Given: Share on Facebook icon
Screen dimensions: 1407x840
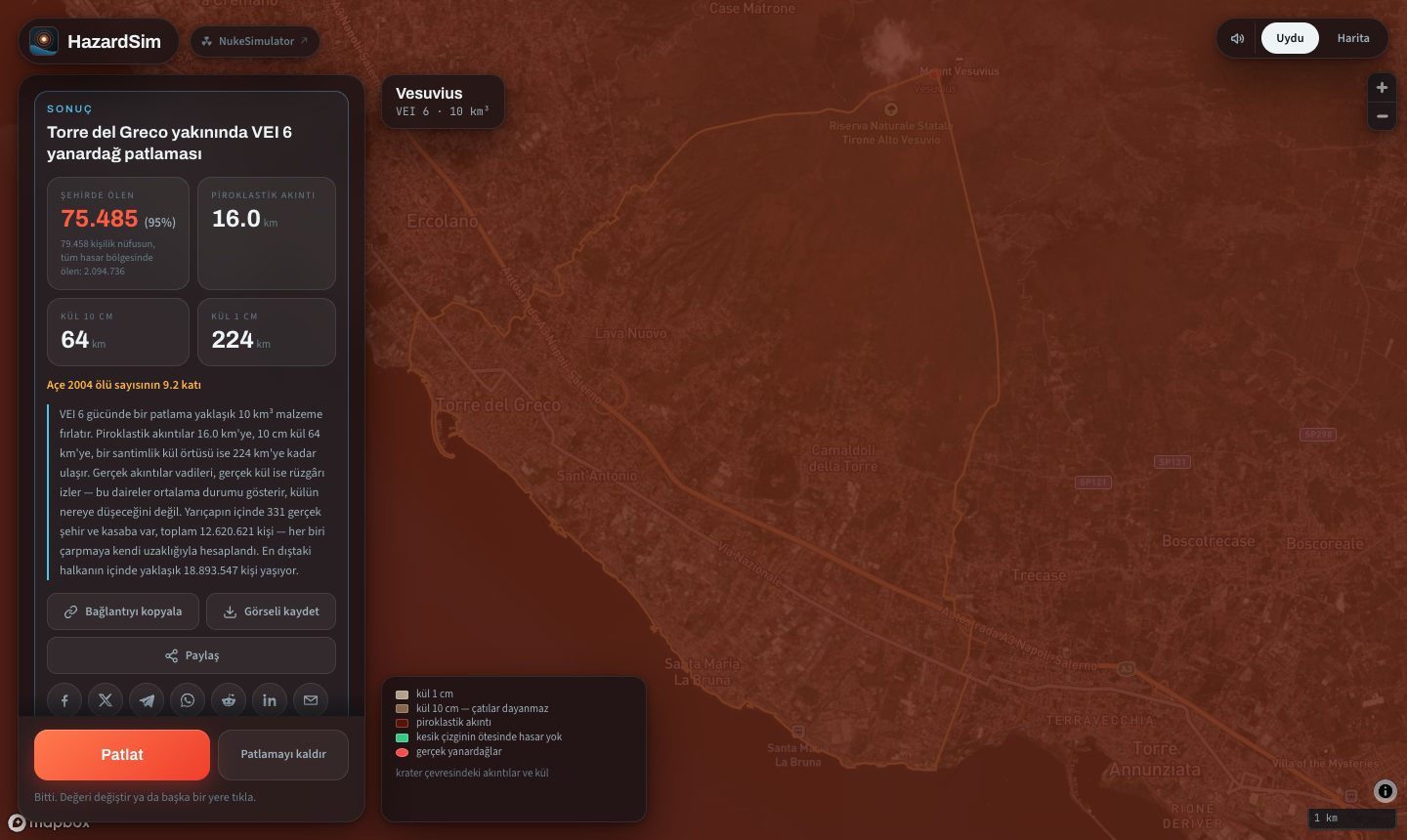Looking at the screenshot, I should click(64, 700).
